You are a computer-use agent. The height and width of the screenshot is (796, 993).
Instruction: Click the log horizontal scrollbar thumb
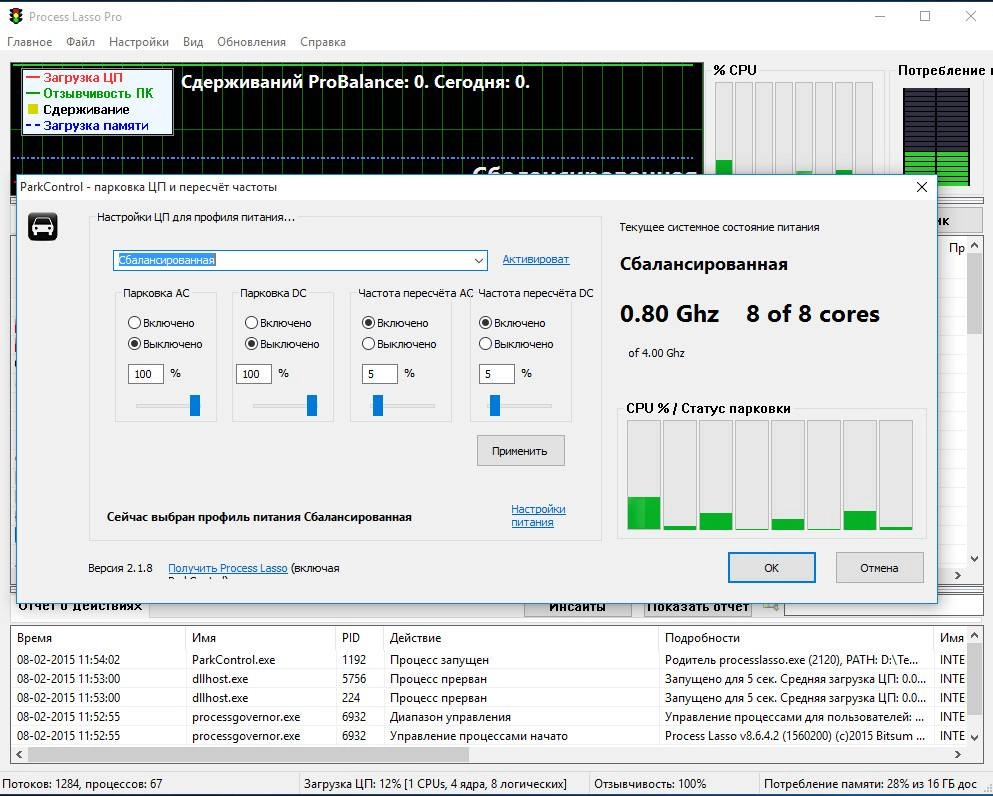click(x=248, y=754)
